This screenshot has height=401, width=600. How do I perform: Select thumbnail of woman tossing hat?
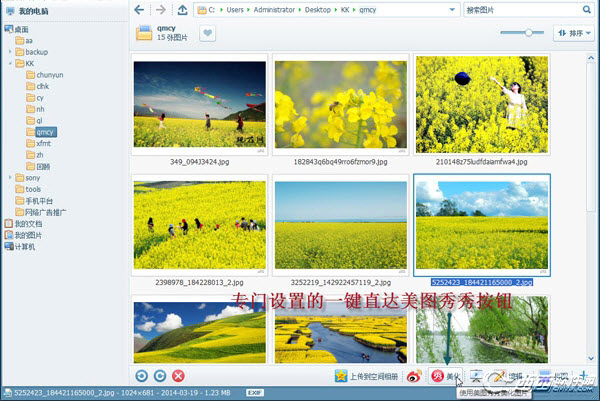click(482, 104)
